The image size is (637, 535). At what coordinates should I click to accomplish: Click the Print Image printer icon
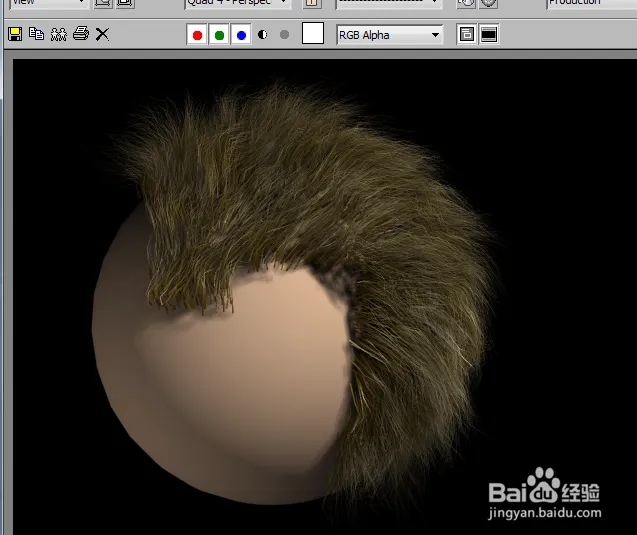point(81,34)
